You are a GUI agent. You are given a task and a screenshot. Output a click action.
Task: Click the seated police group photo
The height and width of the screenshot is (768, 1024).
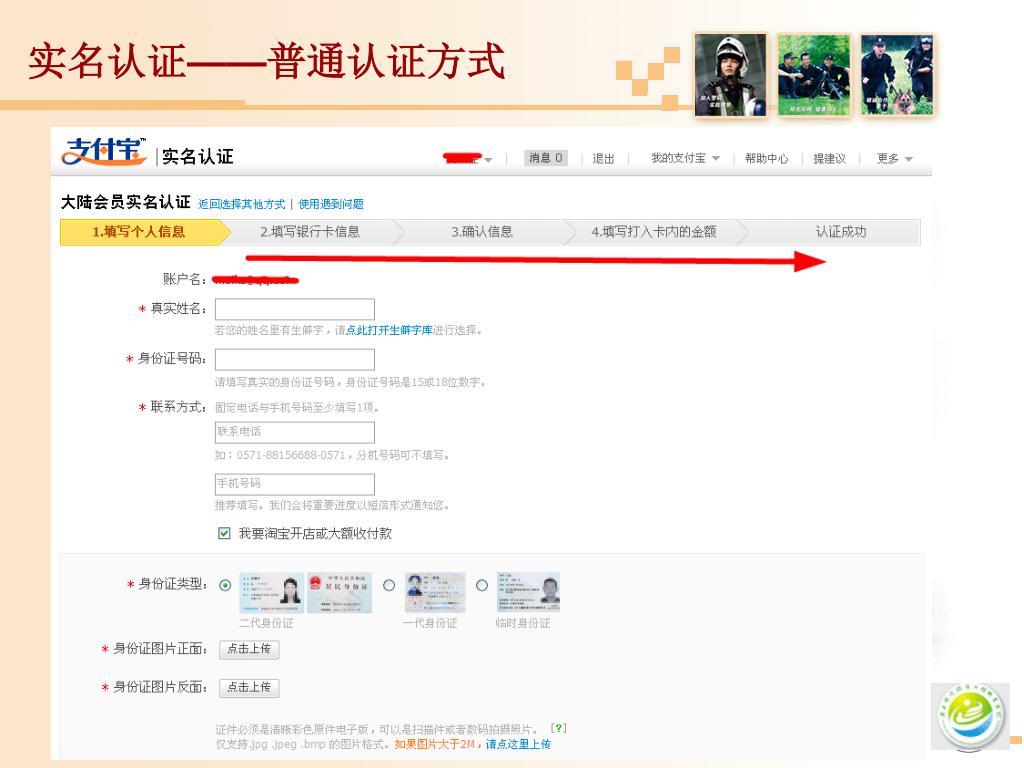click(x=814, y=75)
